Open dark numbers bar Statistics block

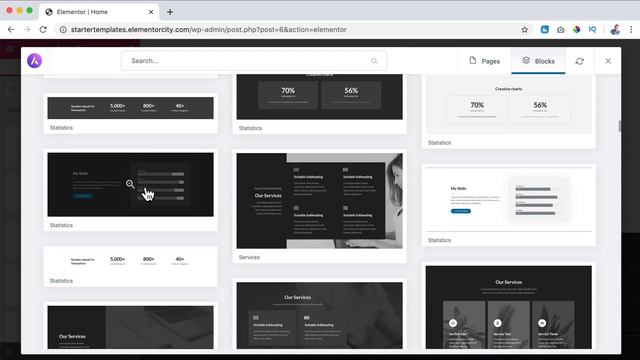(x=130, y=108)
